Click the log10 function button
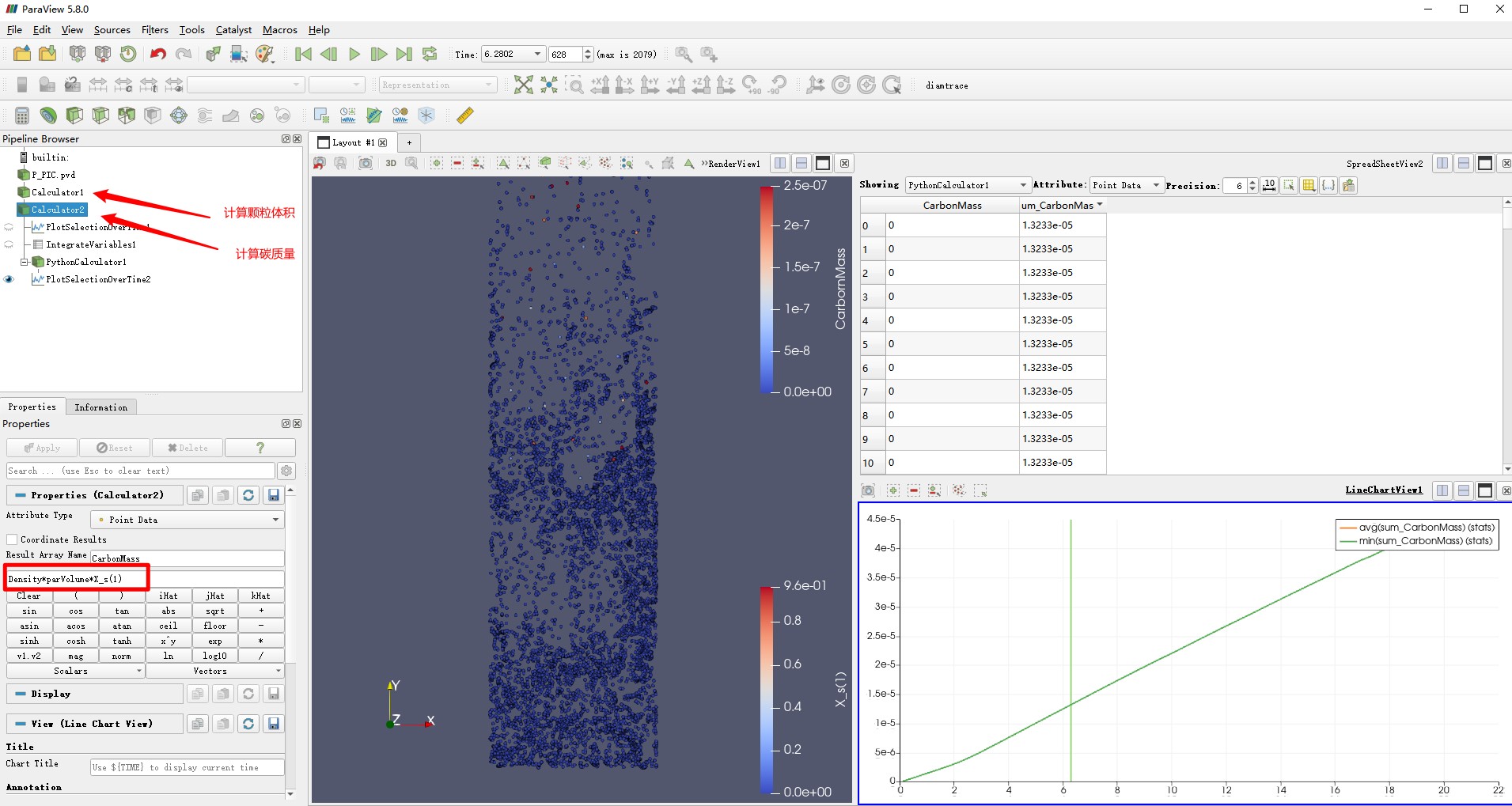This screenshot has height=806, width=1512. click(215, 656)
